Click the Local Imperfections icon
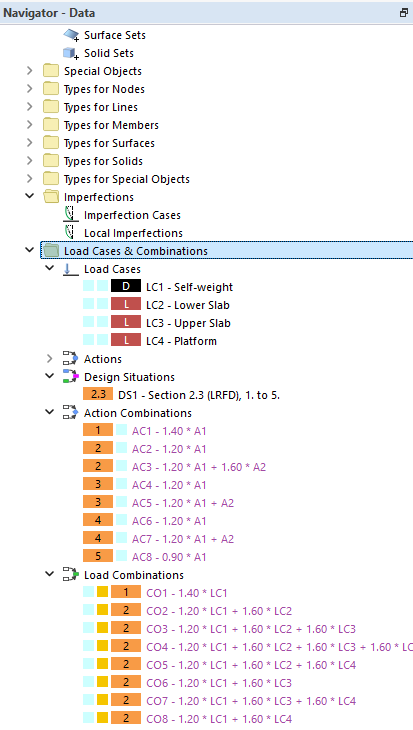 (x=70, y=233)
